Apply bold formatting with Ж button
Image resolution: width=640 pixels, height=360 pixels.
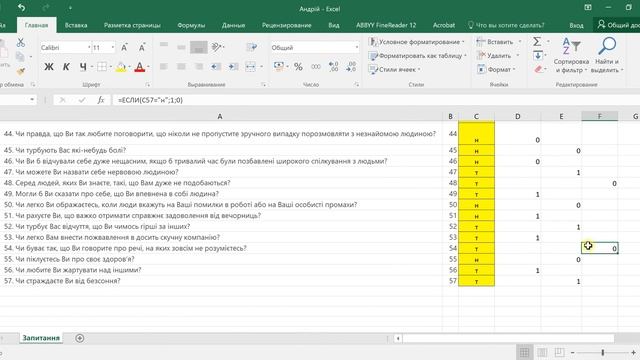(49, 67)
